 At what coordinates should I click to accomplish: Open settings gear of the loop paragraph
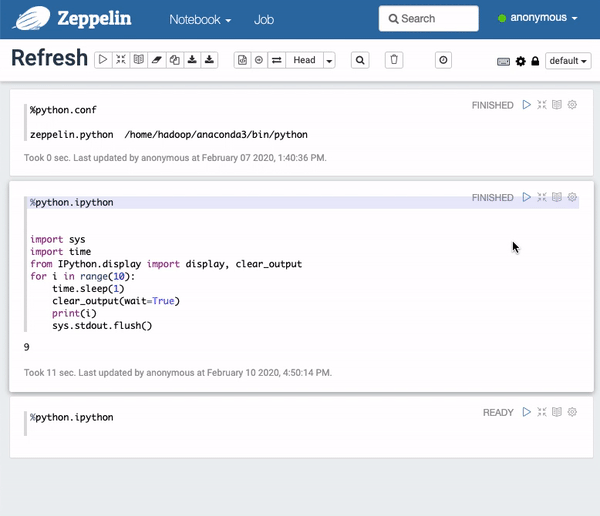pos(572,197)
